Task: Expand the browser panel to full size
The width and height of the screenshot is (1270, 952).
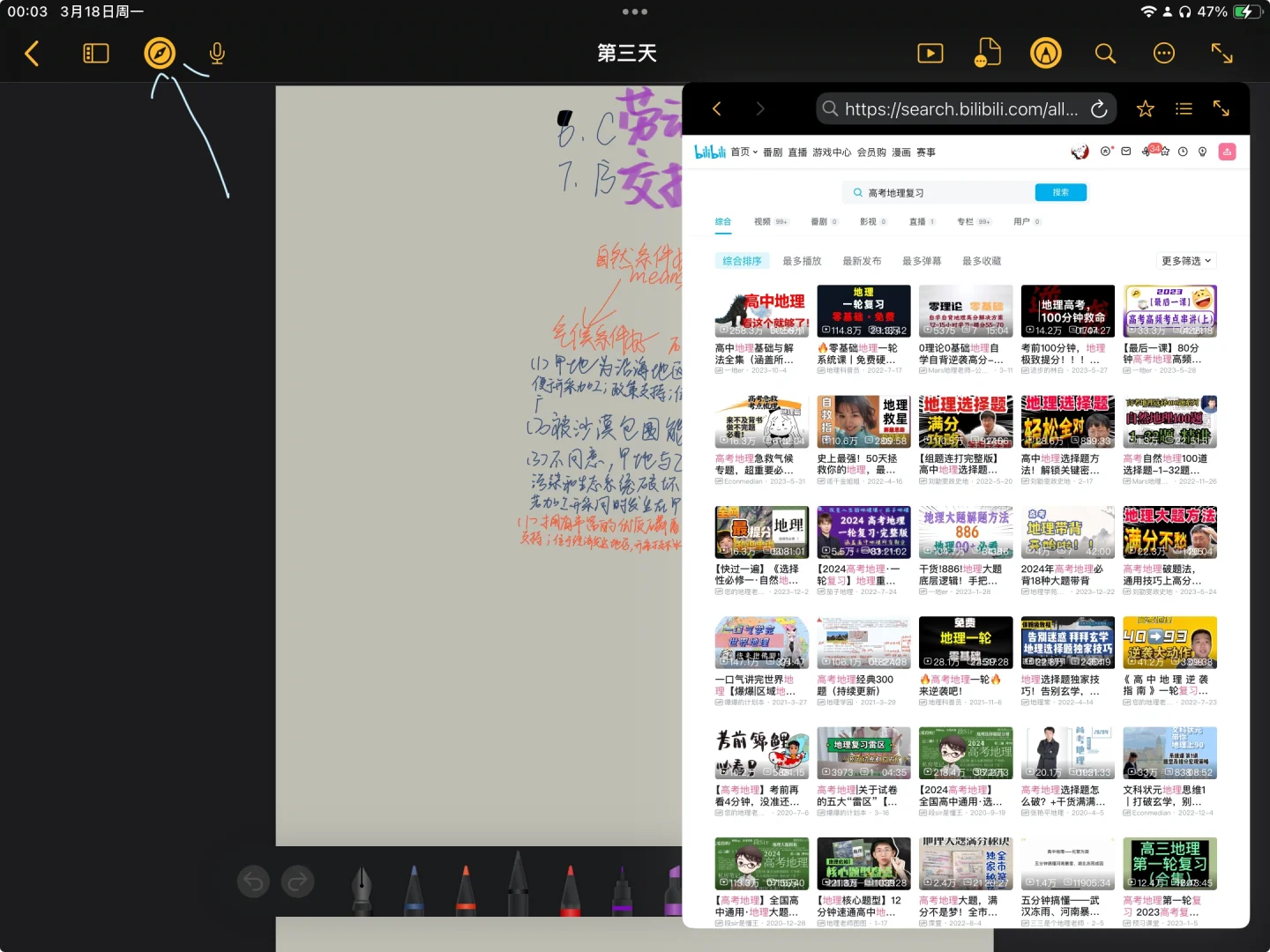Action: pos(1221,108)
